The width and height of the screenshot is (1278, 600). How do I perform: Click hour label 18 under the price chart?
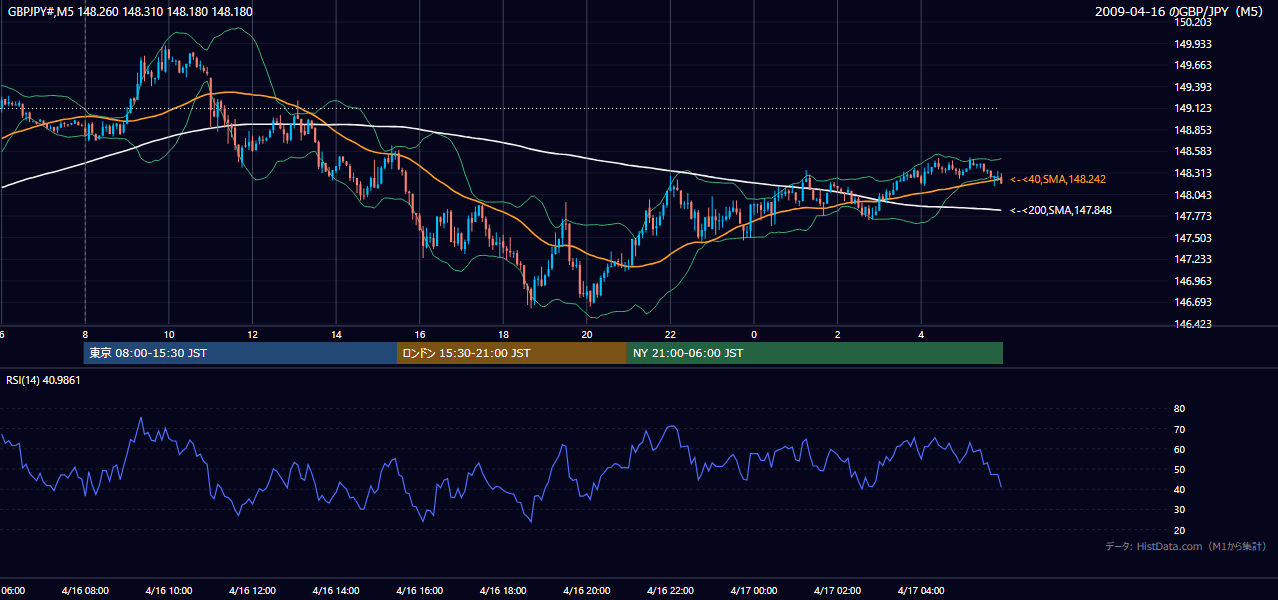coord(503,334)
